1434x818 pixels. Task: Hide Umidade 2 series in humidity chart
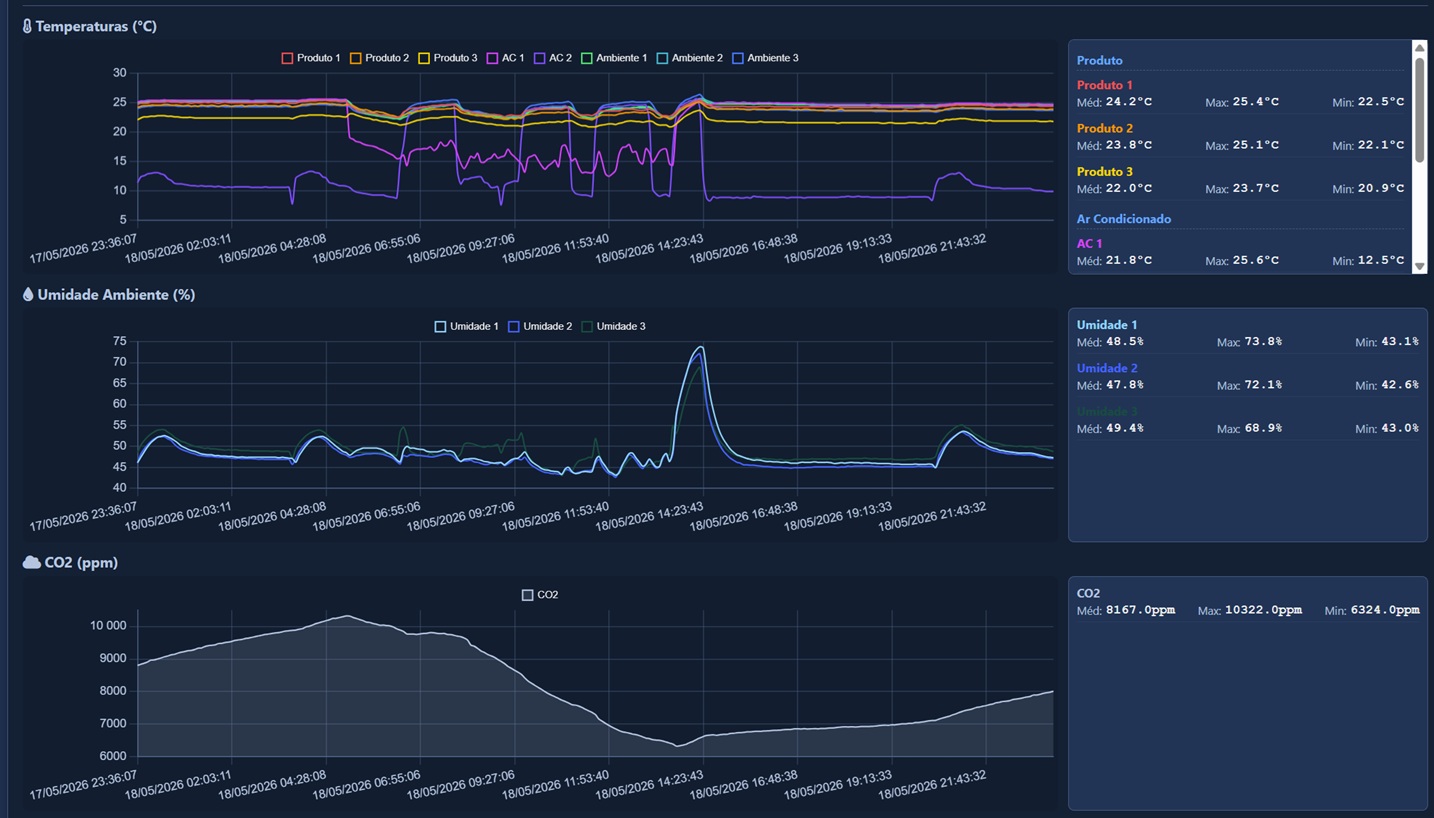click(540, 326)
